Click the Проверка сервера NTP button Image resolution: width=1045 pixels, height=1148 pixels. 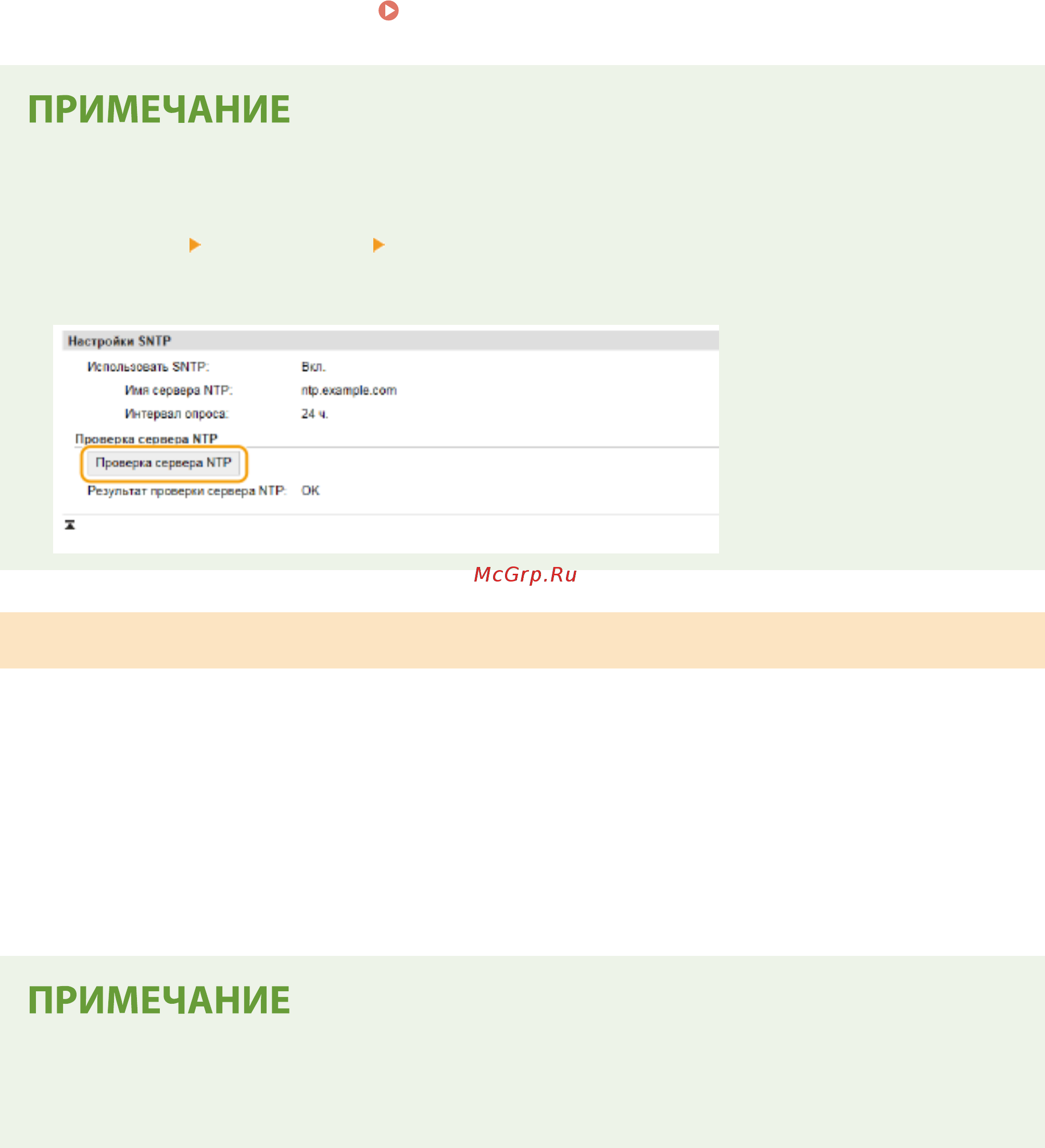click(163, 463)
